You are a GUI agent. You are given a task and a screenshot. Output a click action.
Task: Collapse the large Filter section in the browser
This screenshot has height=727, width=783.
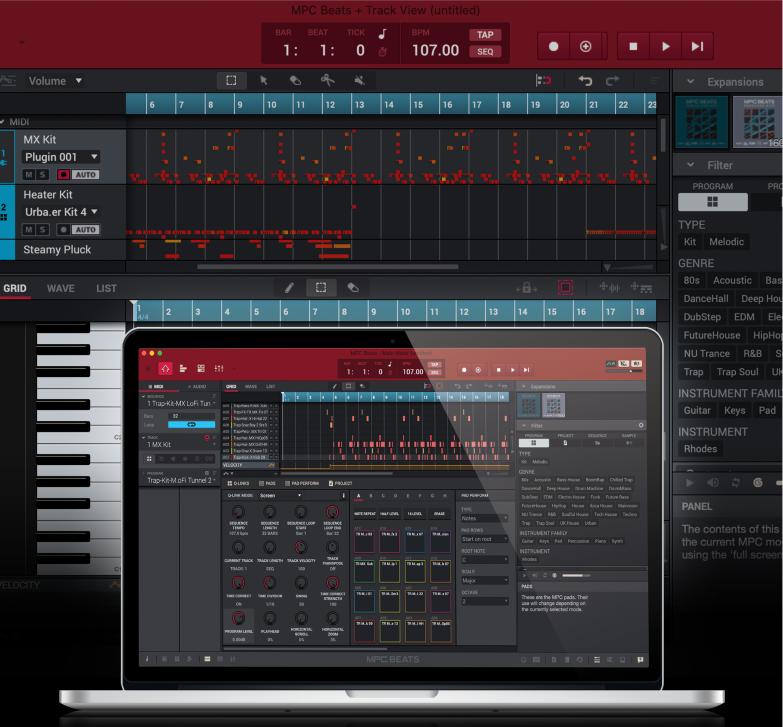coord(691,165)
